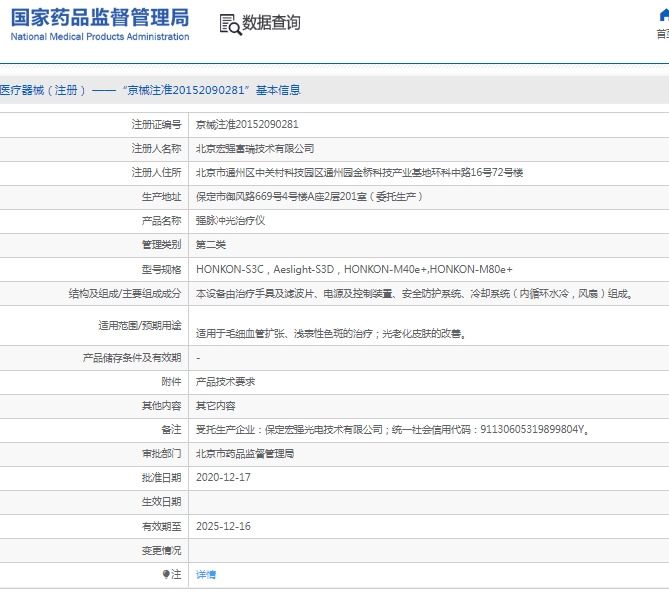Screen dimensions: 669x595
Task: Click the 注册人名称 label
Action: 157,148
